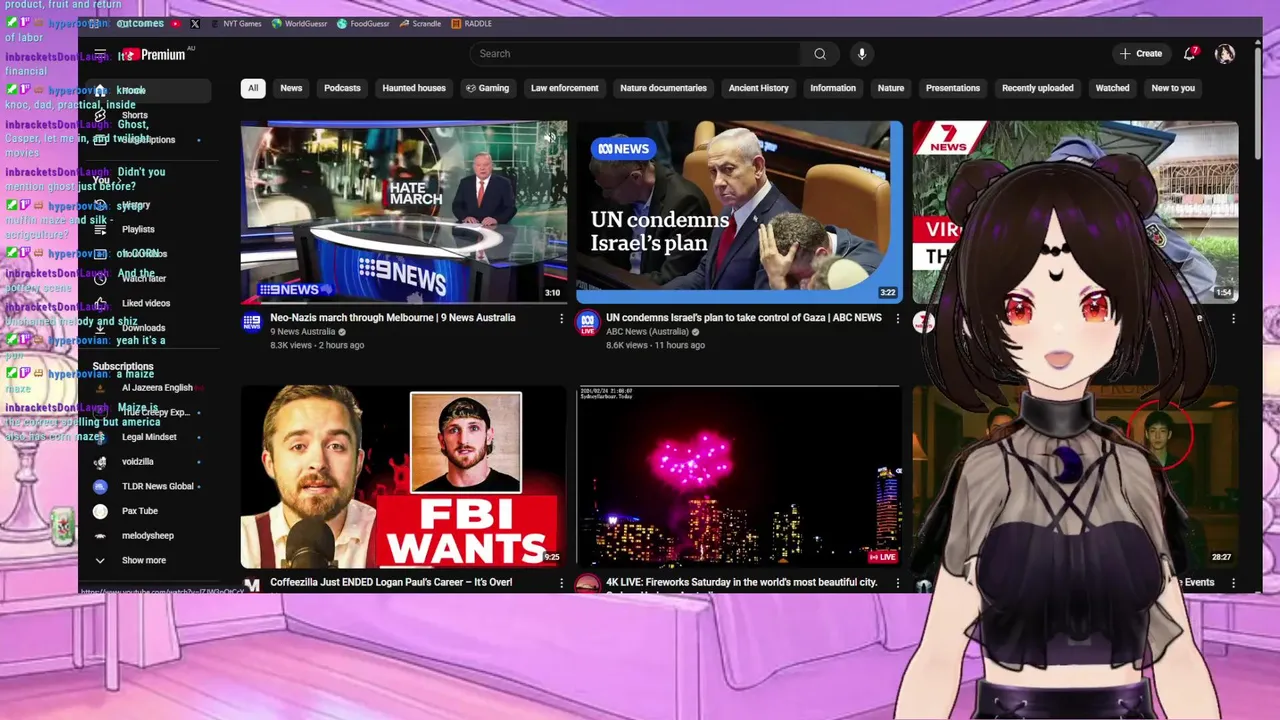The image size is (1280, 720).
Task: Open WorldGuessr bookmark
Action: coord(299,23)
